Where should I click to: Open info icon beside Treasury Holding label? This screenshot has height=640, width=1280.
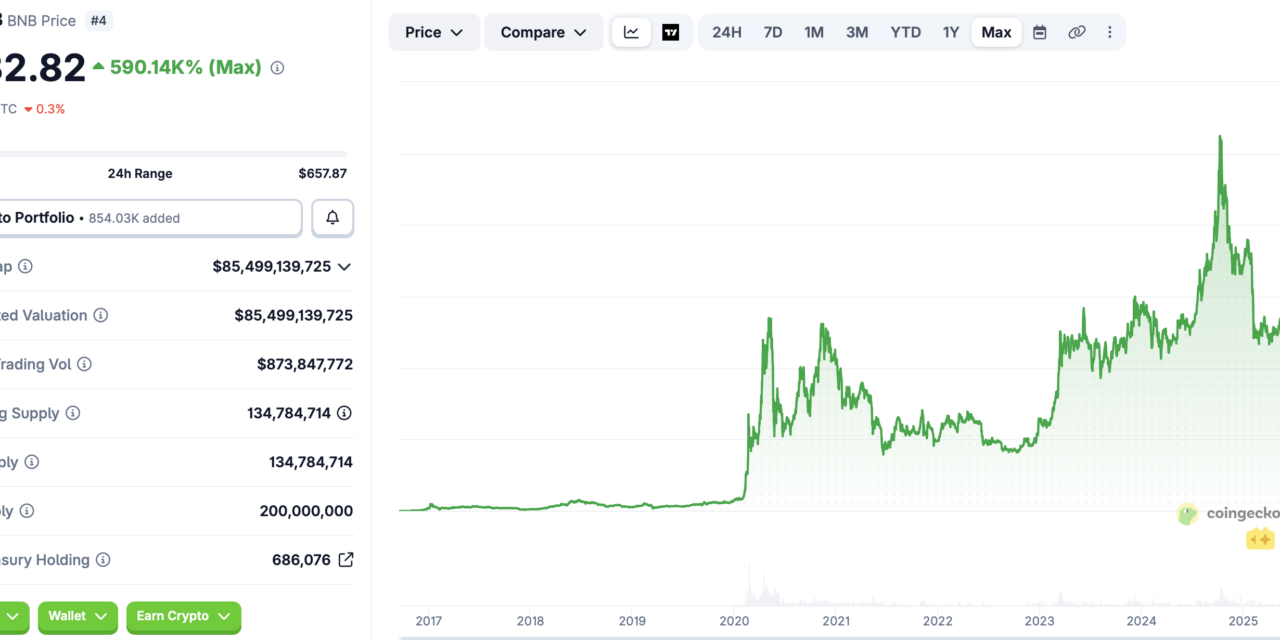pyautogui.click(x=103, y=560)
